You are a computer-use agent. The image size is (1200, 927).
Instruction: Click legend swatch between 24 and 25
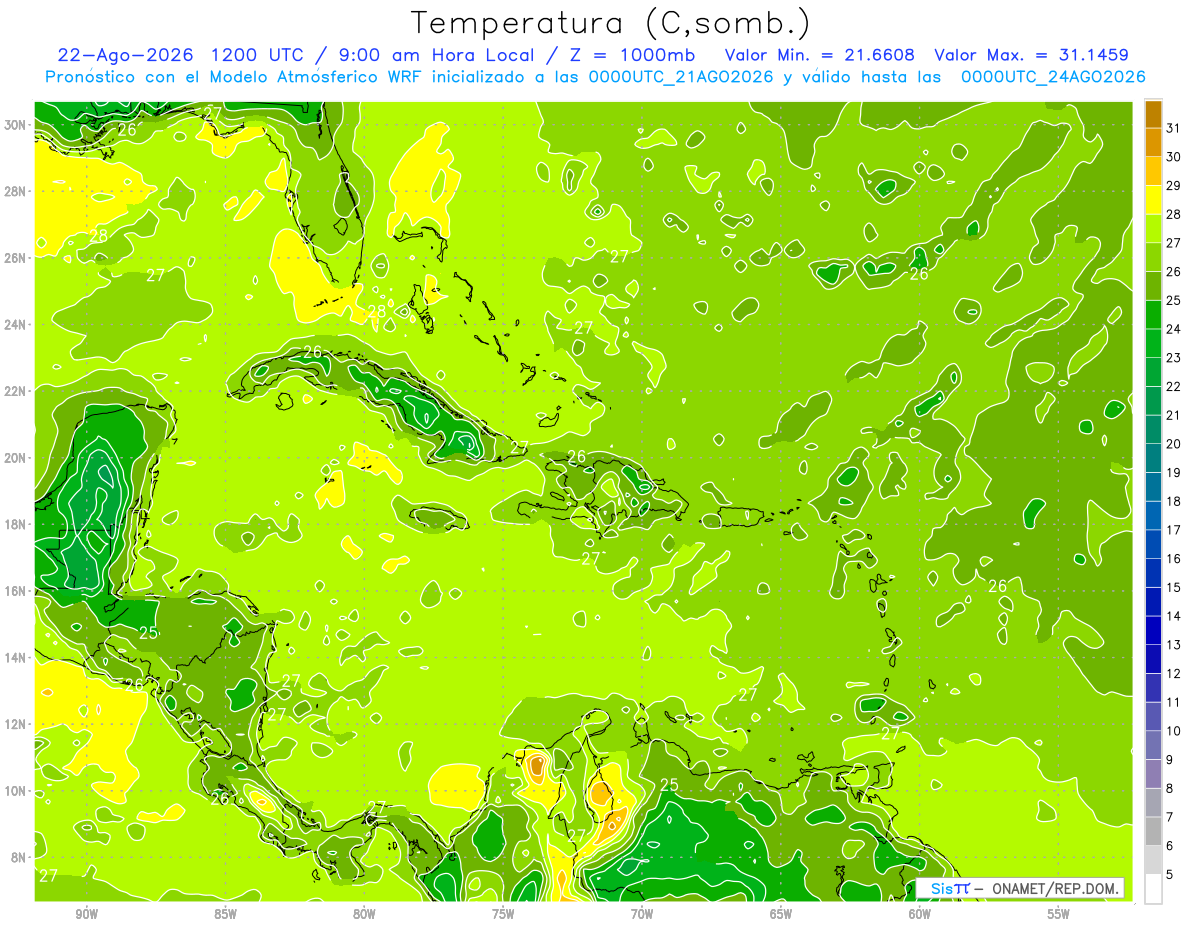(1154, 315)
